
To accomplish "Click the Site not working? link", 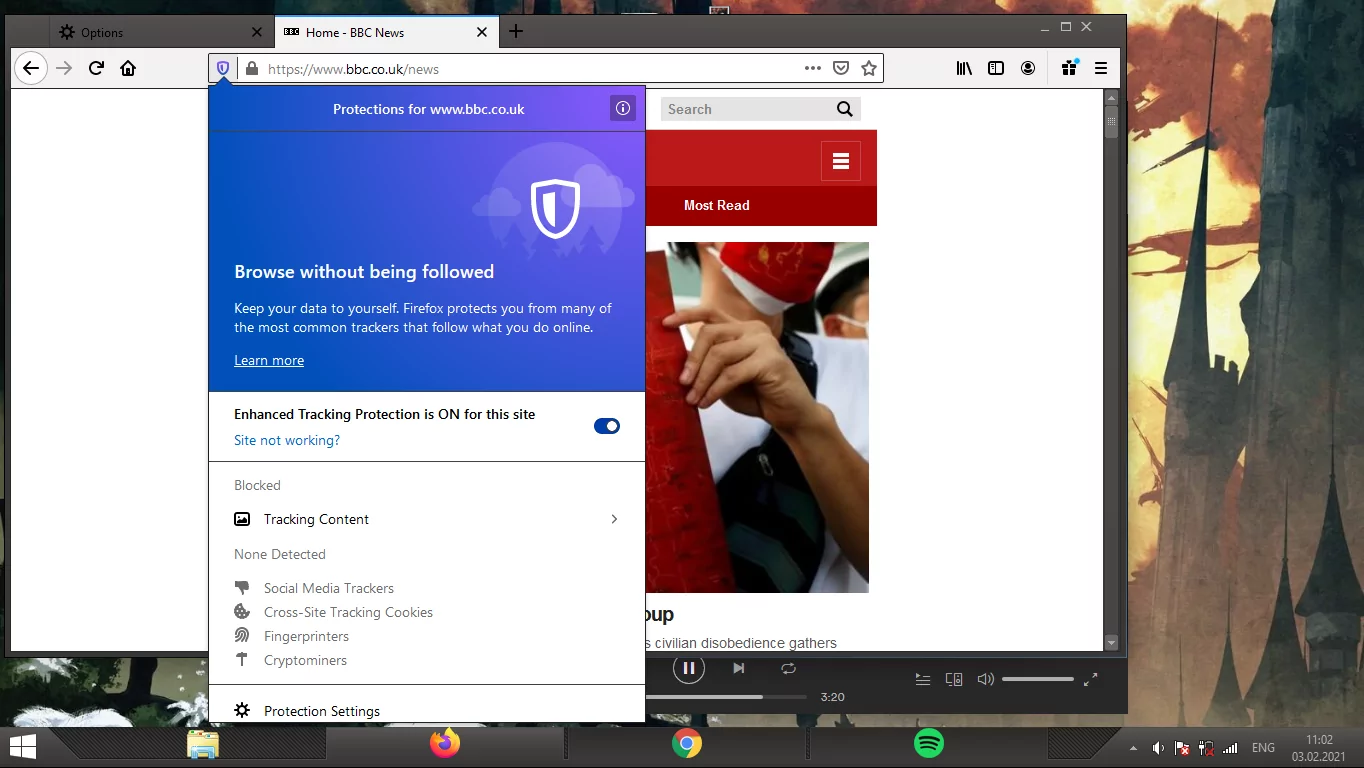I will pos(287,440).
